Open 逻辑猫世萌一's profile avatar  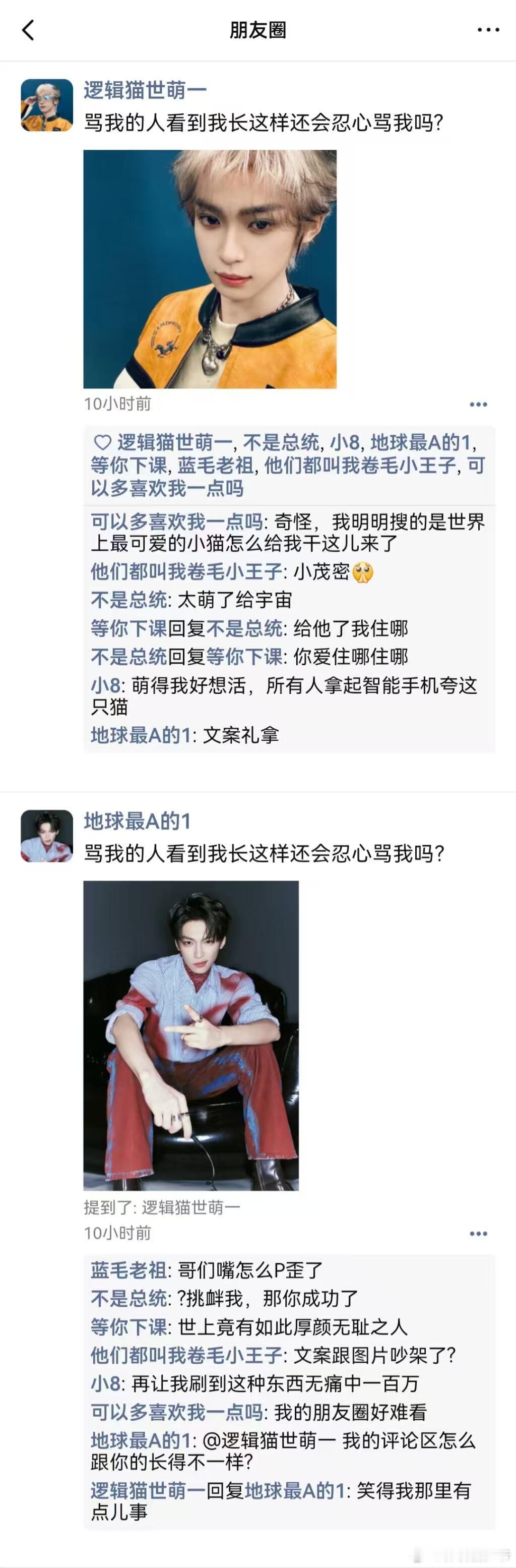47,105
